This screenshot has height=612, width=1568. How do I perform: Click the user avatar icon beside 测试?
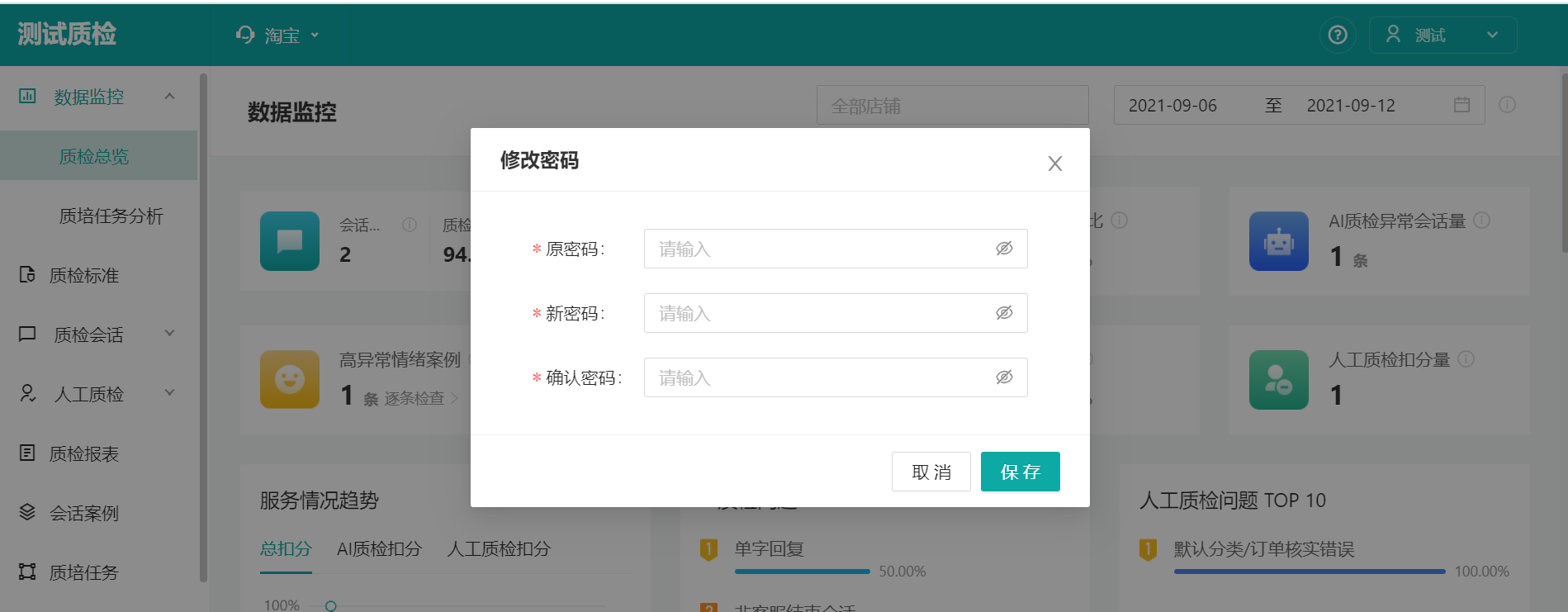(x=1393, y=34)
